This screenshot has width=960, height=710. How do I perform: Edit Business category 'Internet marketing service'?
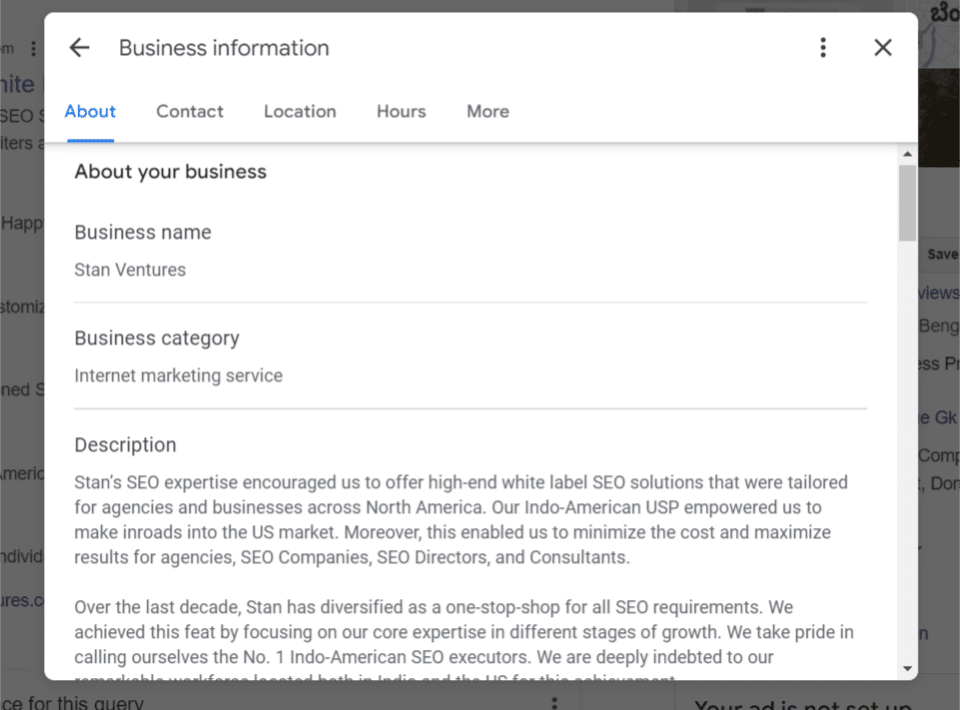pos(178,376)
